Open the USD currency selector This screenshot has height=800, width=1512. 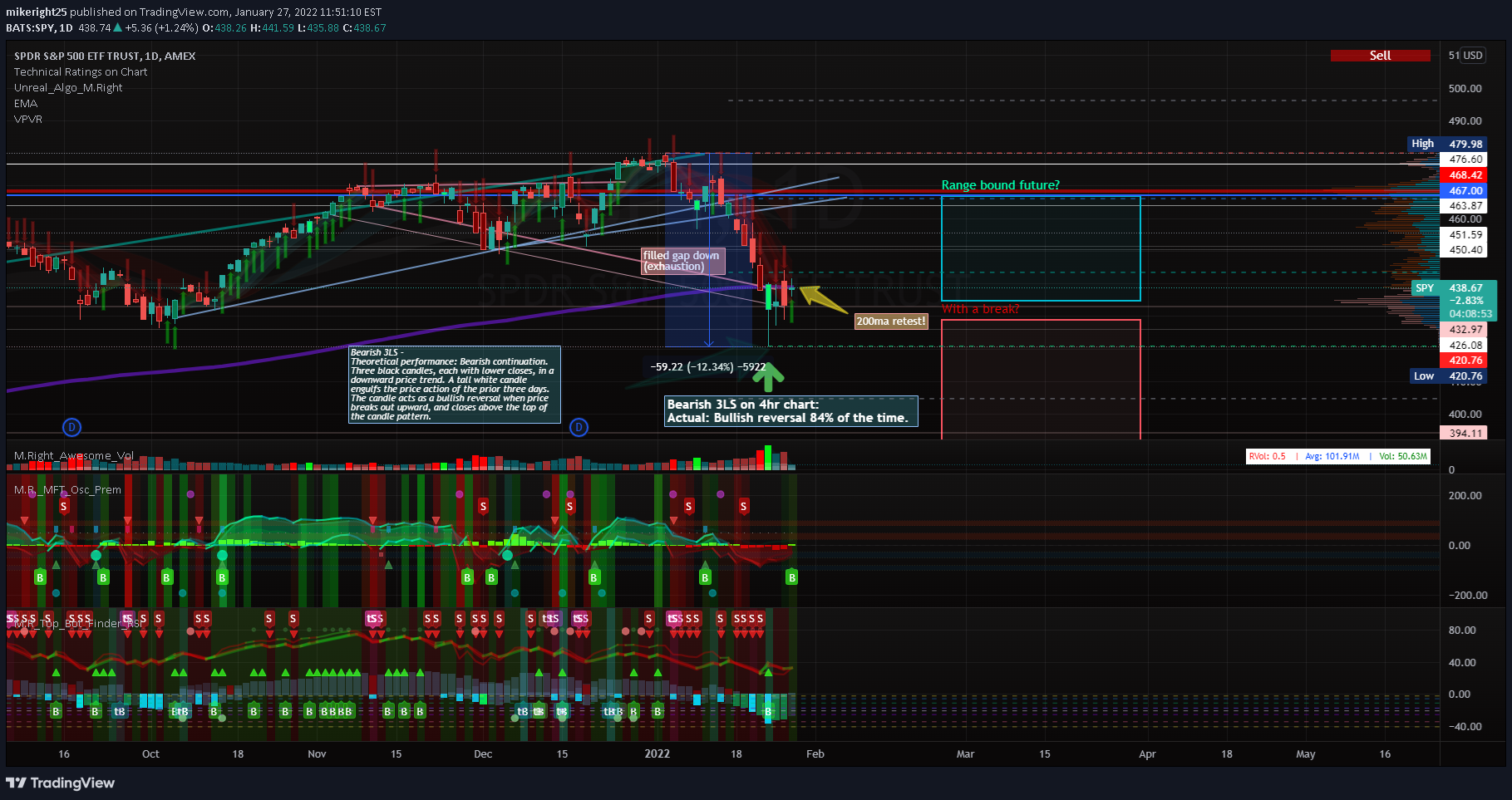pyautogui.click(x=1473, y=56)
